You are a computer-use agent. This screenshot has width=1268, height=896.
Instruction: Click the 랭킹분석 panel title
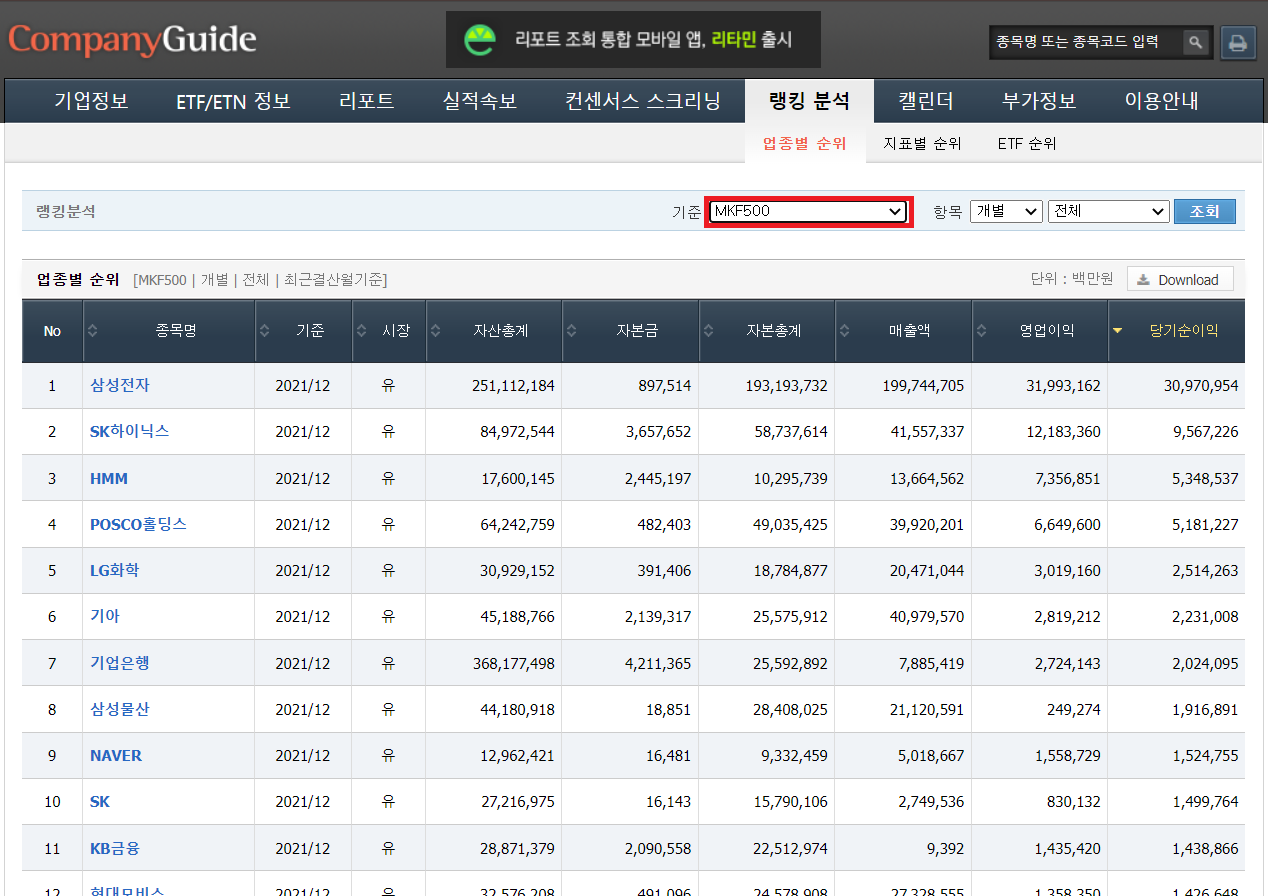(66, 211)
